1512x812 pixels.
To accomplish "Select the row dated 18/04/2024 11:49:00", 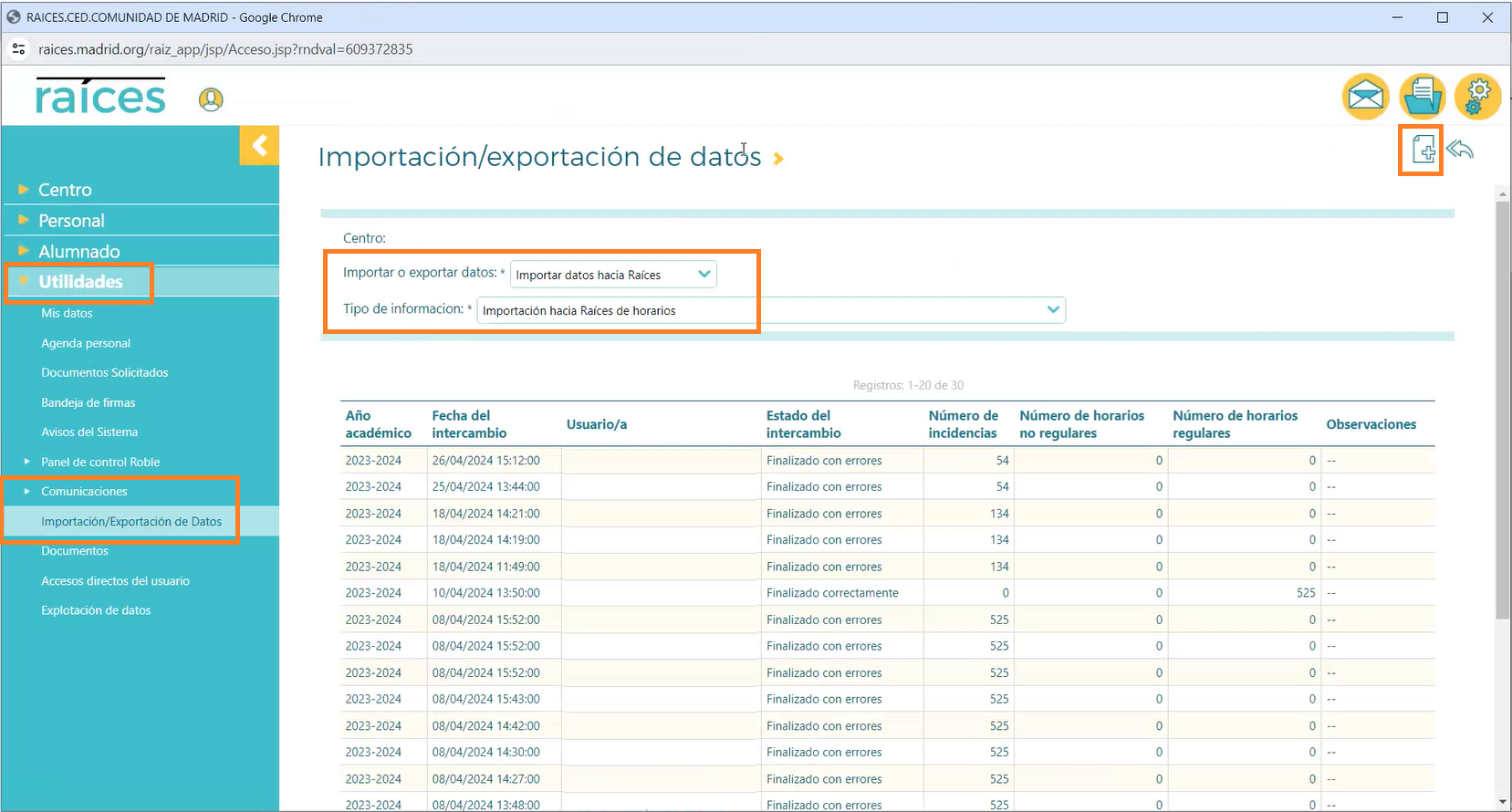I will click(x=887, y=566).
